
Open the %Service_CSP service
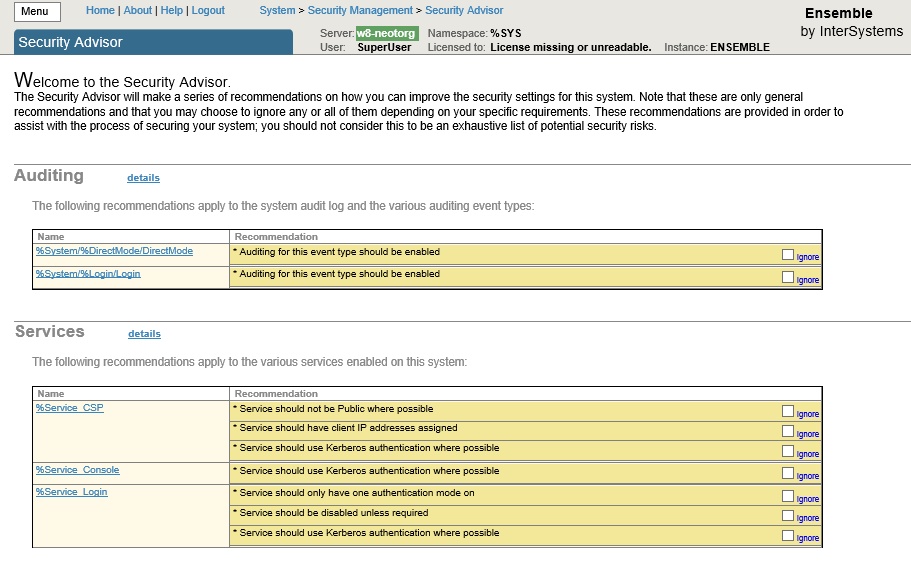[x=70, y=408]
